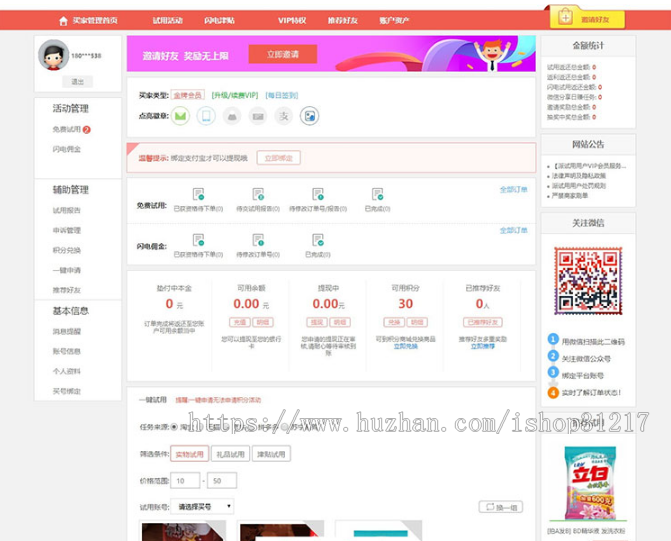Go to 买家管理首页 in the top menu

click(x=95, y=21)
